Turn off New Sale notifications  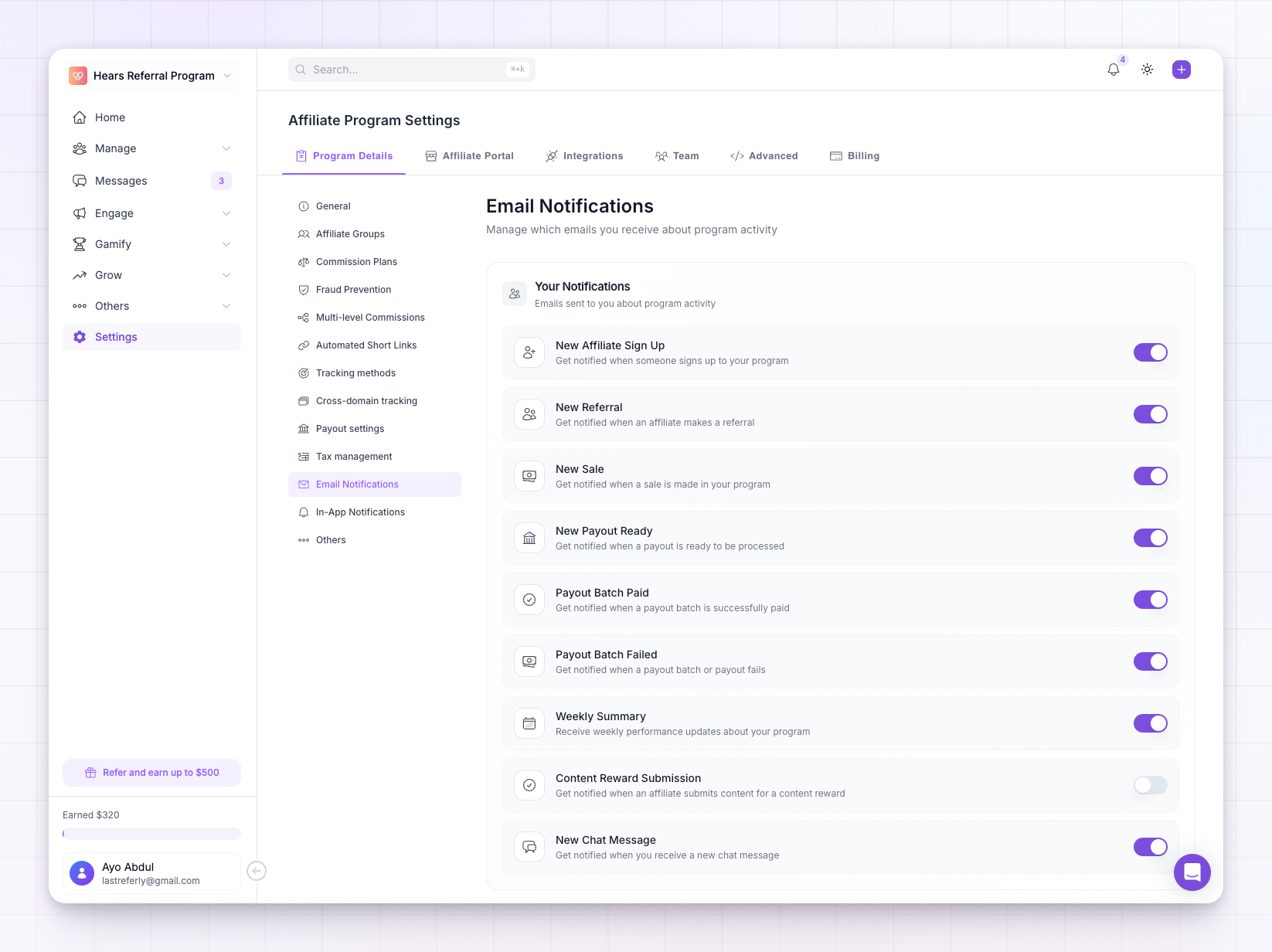coord(1151,476)
